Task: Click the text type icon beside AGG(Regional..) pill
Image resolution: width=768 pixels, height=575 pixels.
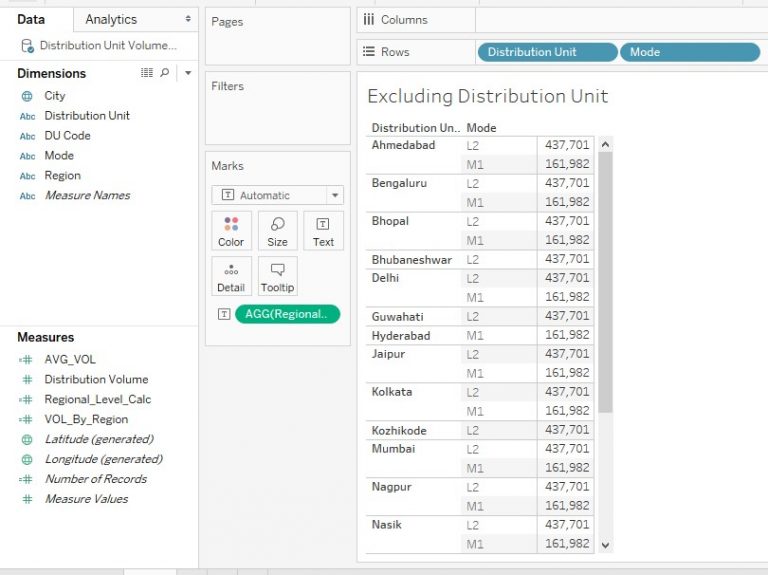Action: pos(224,314)
